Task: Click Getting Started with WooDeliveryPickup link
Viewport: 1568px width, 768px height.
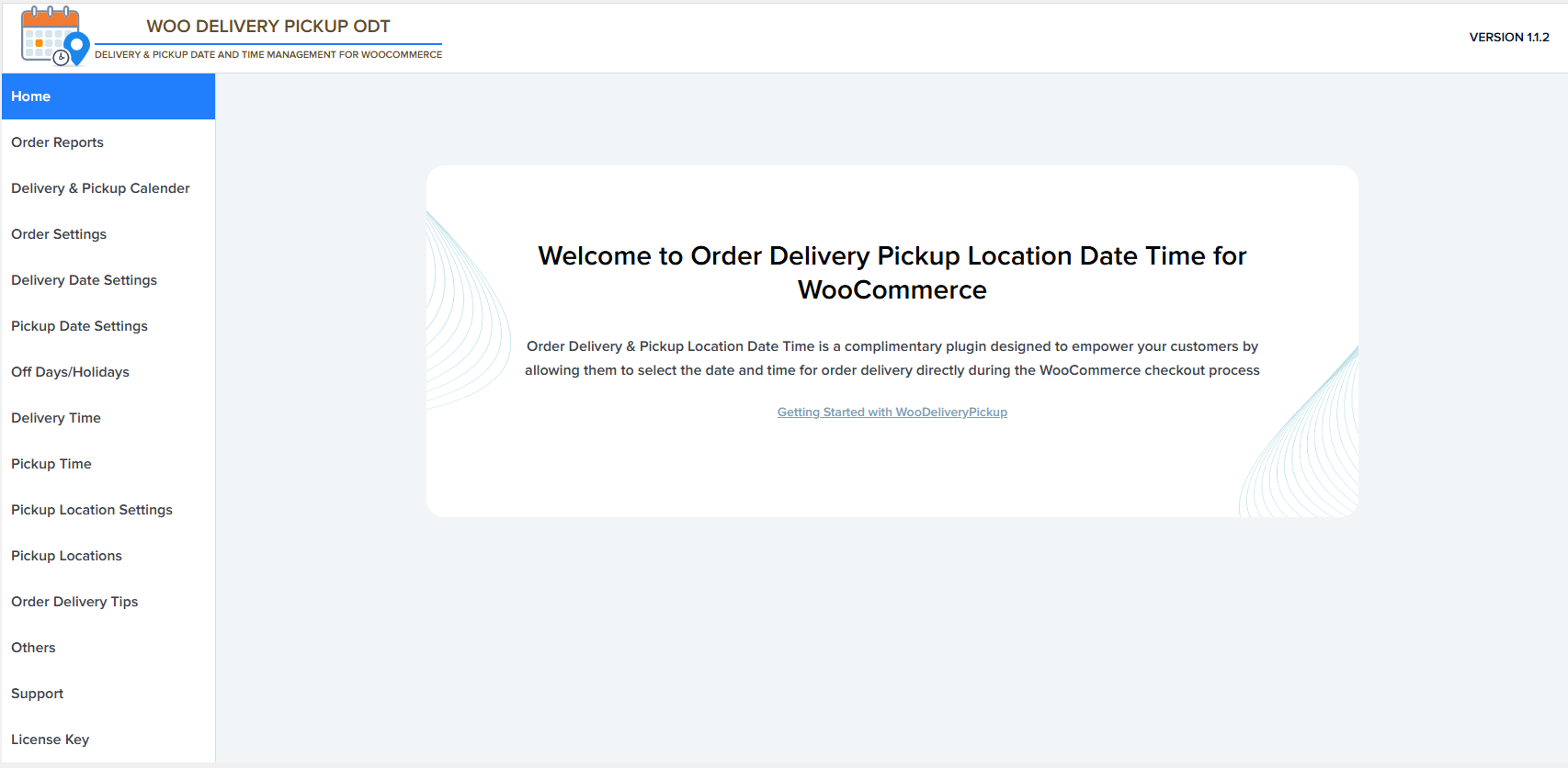Action: click(x=892, y=412)
